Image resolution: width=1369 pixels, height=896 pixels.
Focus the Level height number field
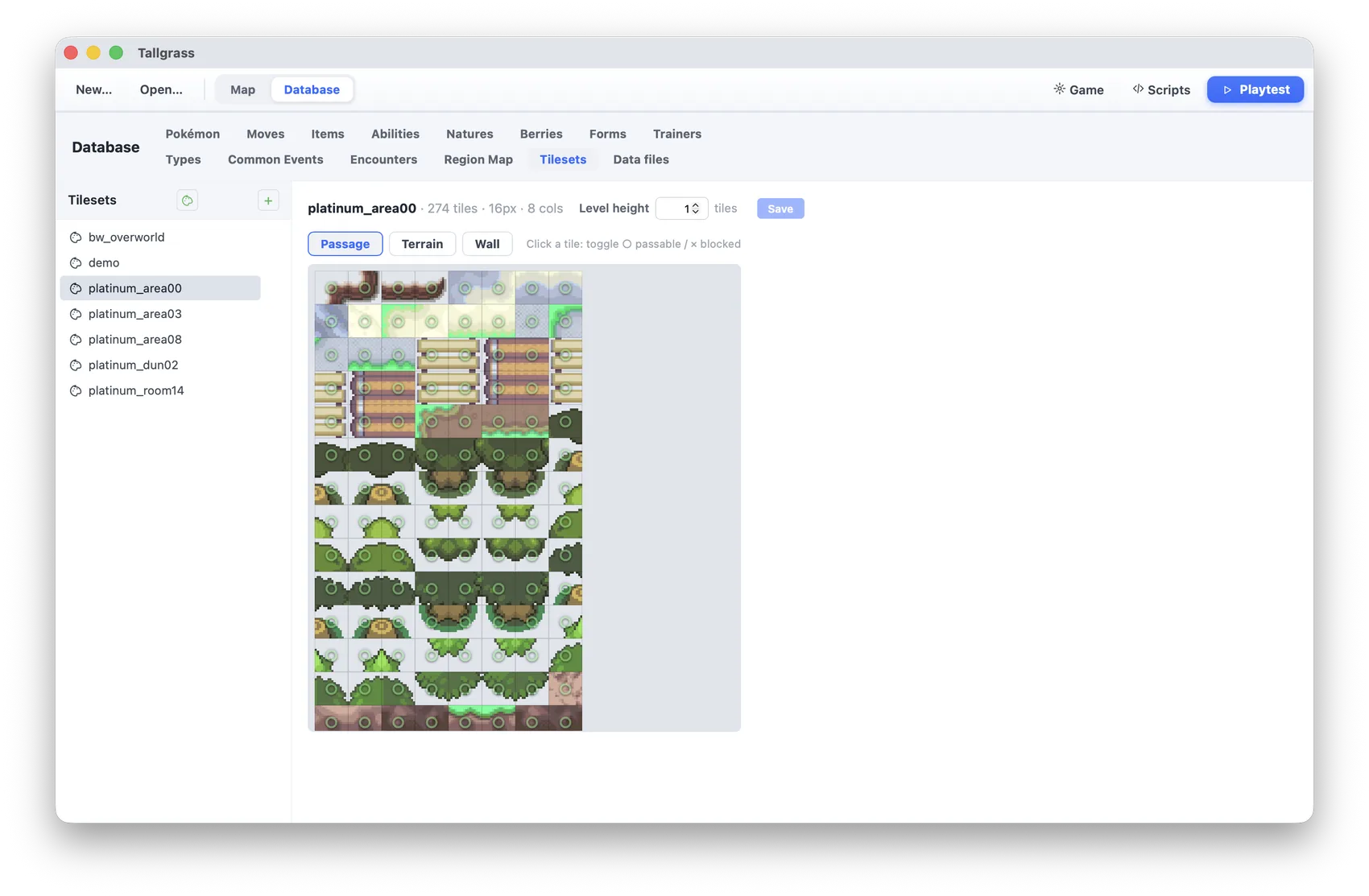(x=681, y=209)
